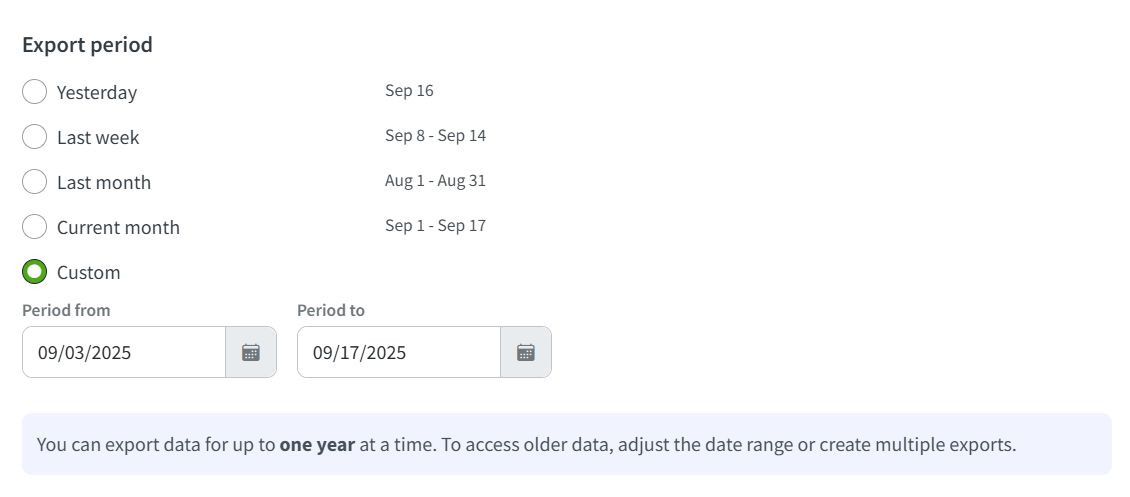Click the 'Yesterday' label text
Image resolution: width=1130 pixels, height=497 pixels.
pyautogui.click(x=97, y=92)
